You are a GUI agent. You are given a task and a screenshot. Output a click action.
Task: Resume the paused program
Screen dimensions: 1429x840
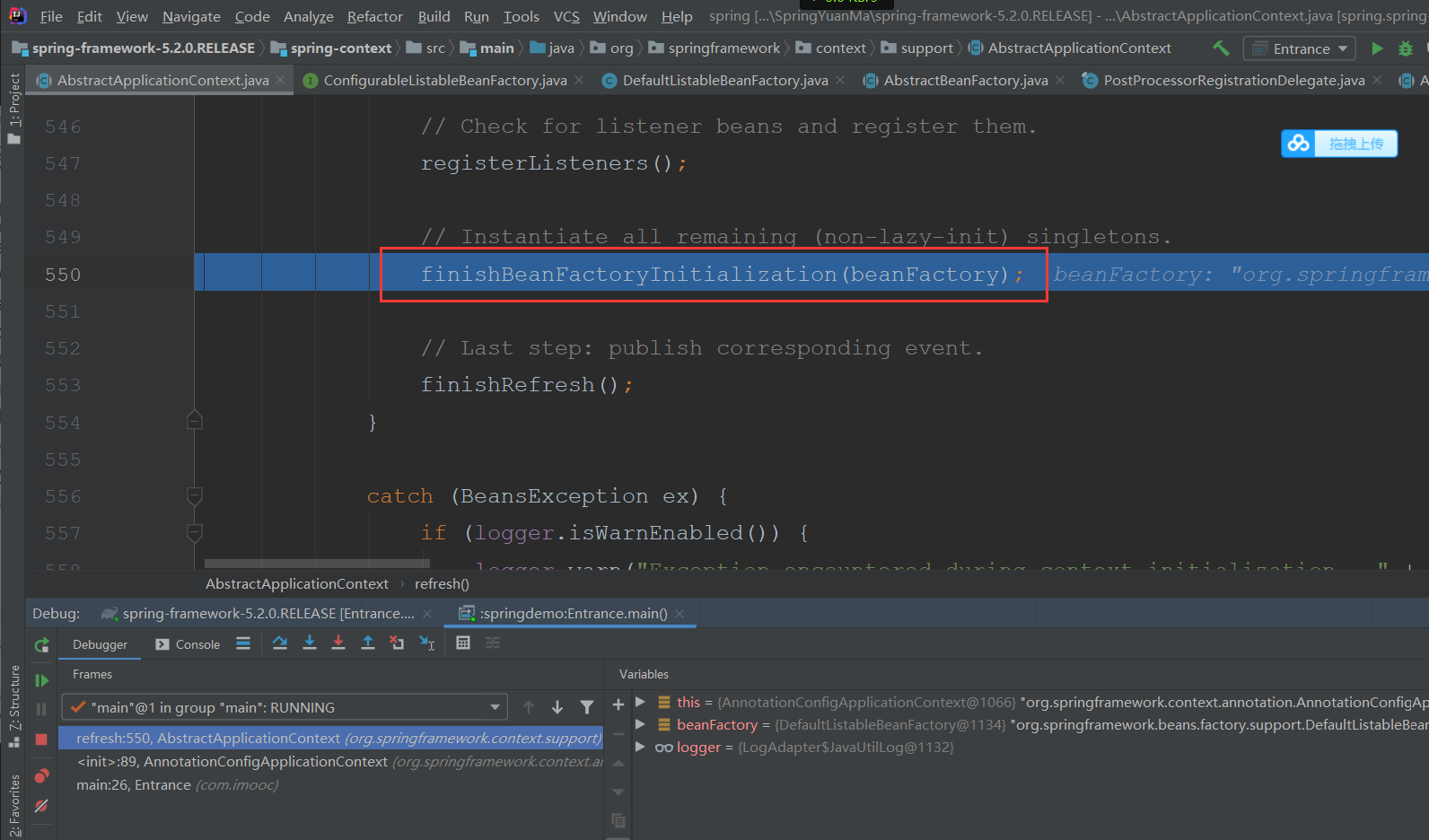(x=41, y=680)
